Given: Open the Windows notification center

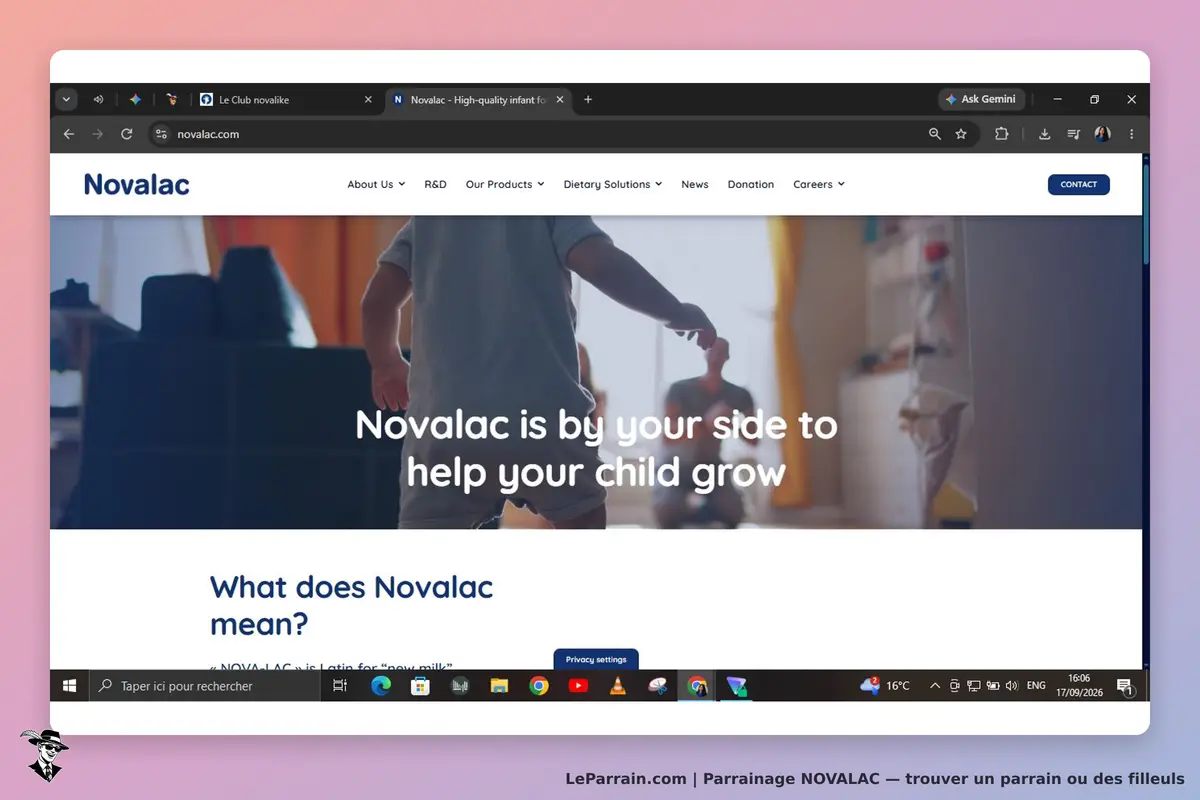Looking at the screenshot, I should coord(1124,686).
